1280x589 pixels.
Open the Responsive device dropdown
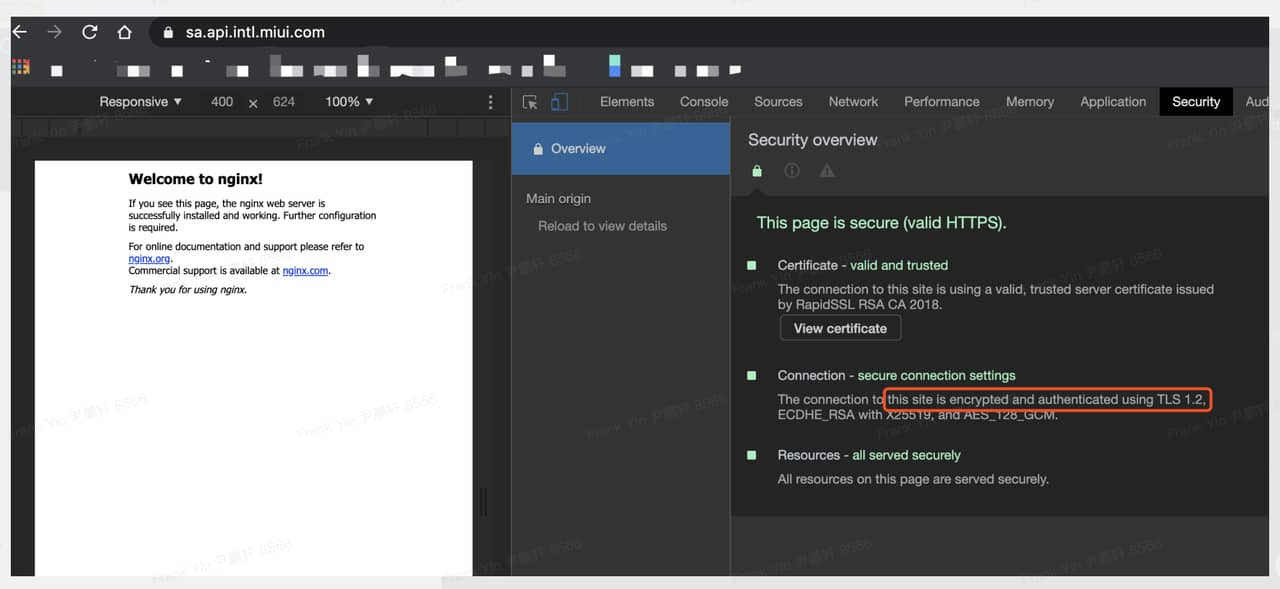pyautogui.click(x=140, y=102)
